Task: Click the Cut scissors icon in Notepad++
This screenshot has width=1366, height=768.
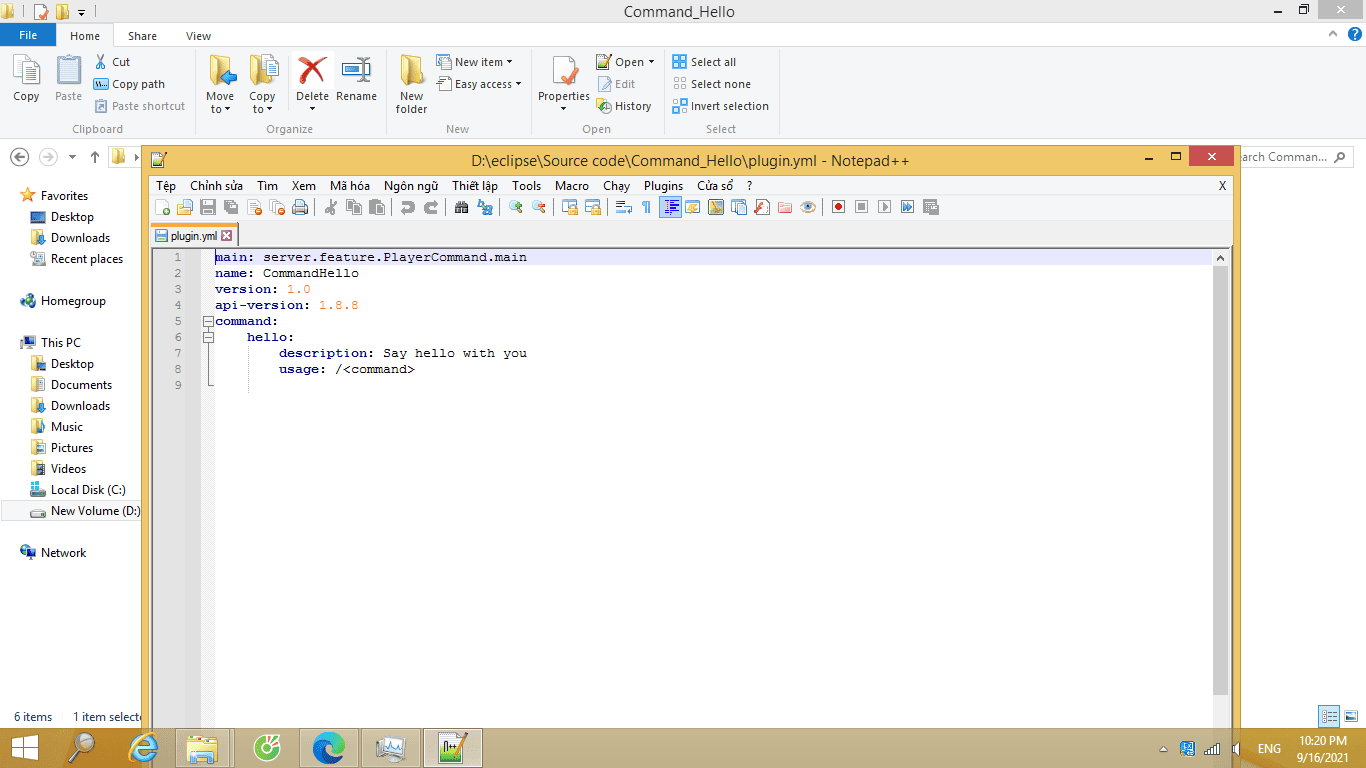Action: coord(330,207)
